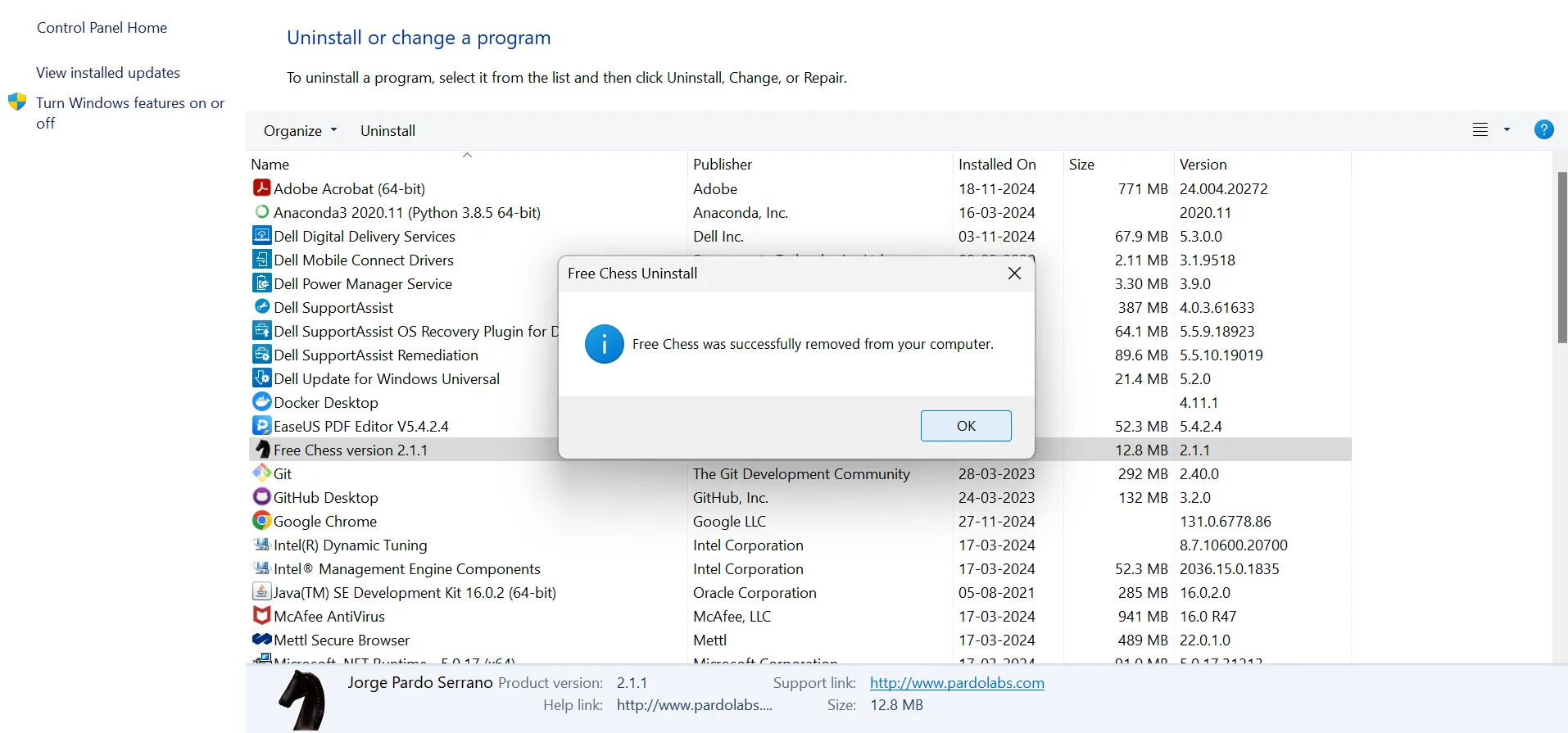1568x733 pixels.
Task: Select the Adobe Acrobat (64-bit) row name
Action: pyautogui.click(x=349, y=188)
